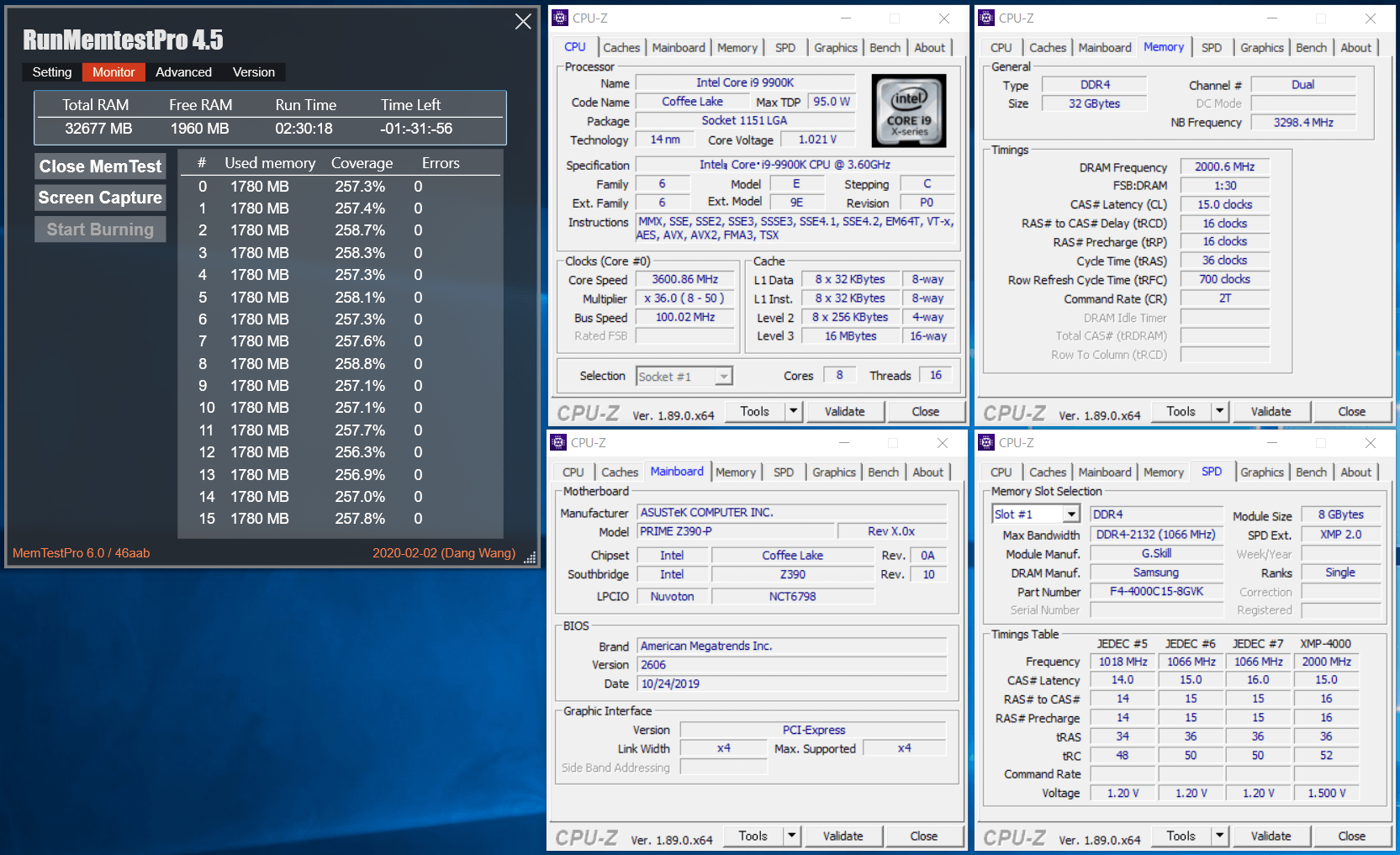Click the Coverage column header
The height and width of the screenshot is (855, 1400).
[362, 163]
